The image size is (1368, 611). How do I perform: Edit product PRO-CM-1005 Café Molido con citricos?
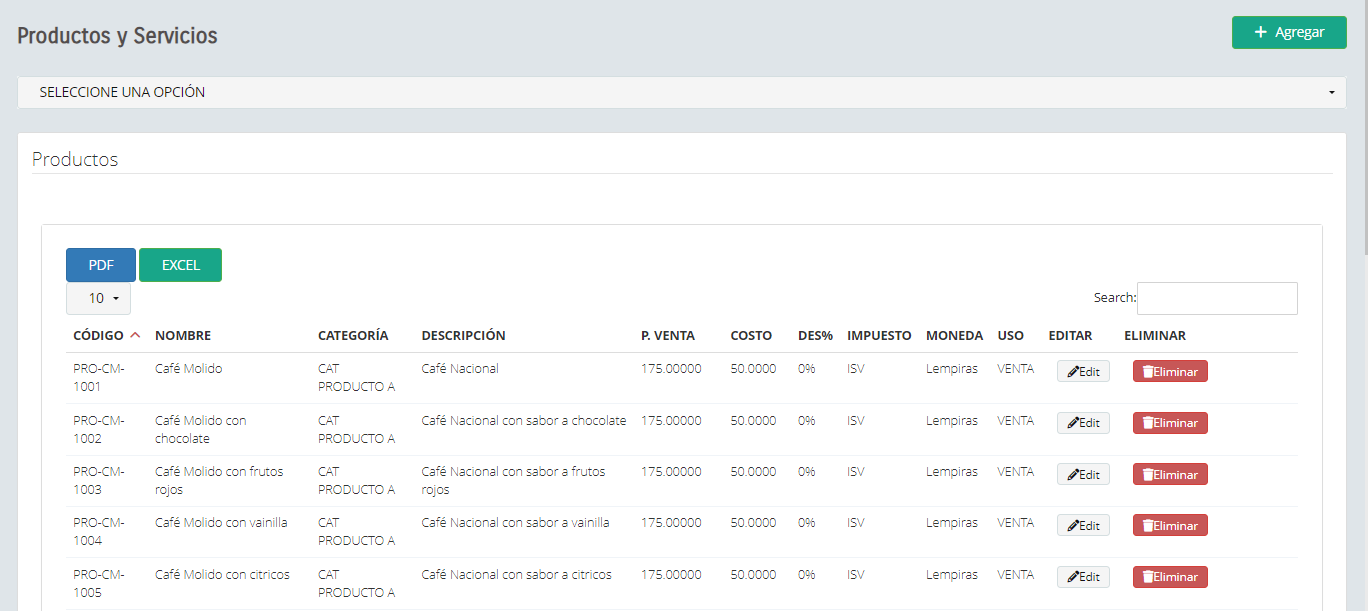click(1083, 577)
